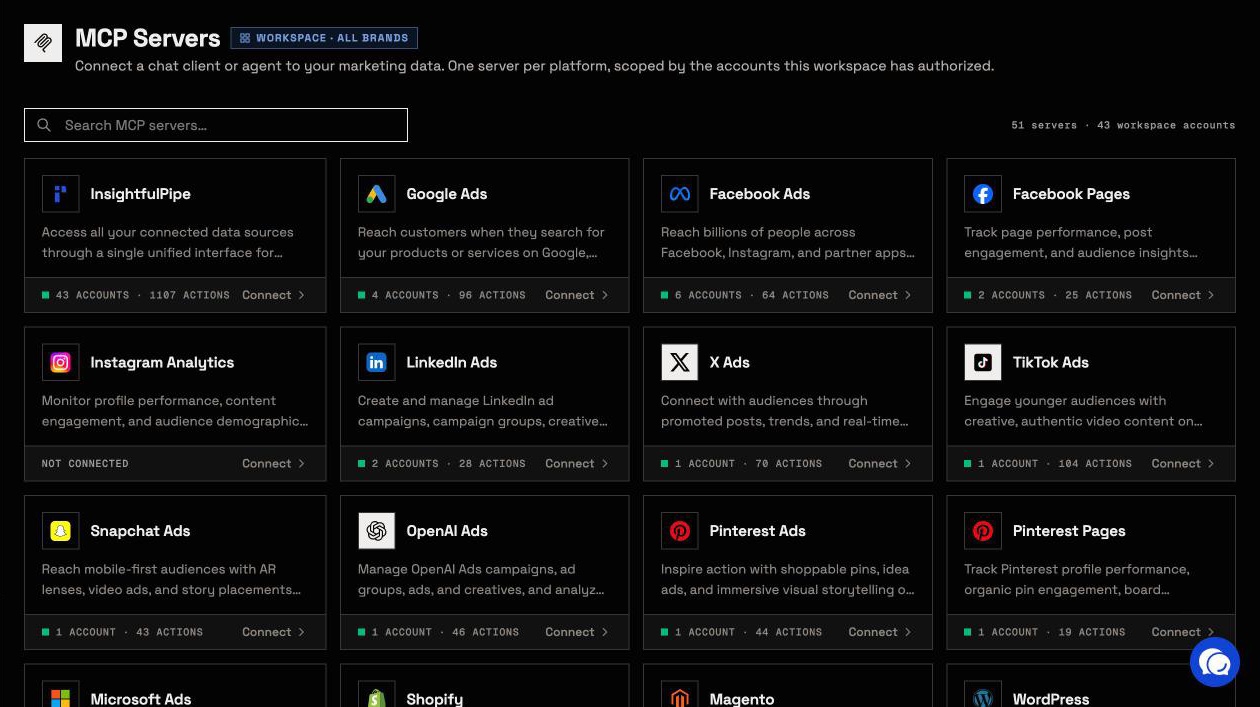This screenshot has width=1260, height=707.
Task: Click the MCP Servers page heading
Action: click(147, 38)
